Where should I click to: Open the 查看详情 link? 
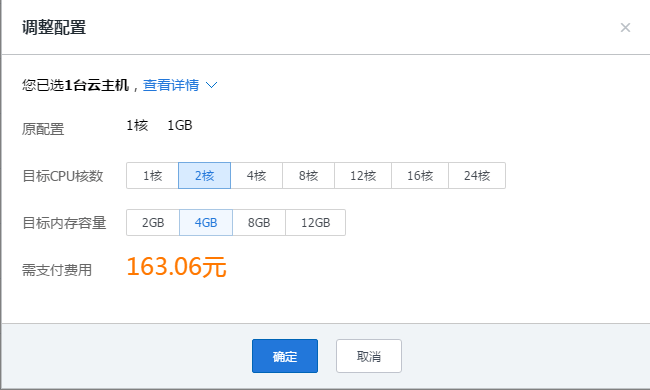tap(171, 85)
